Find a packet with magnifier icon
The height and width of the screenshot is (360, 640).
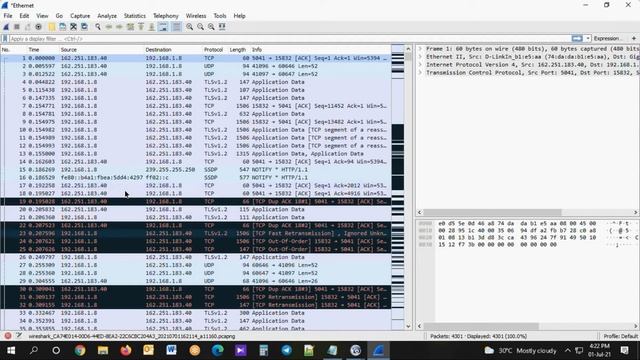98,27
